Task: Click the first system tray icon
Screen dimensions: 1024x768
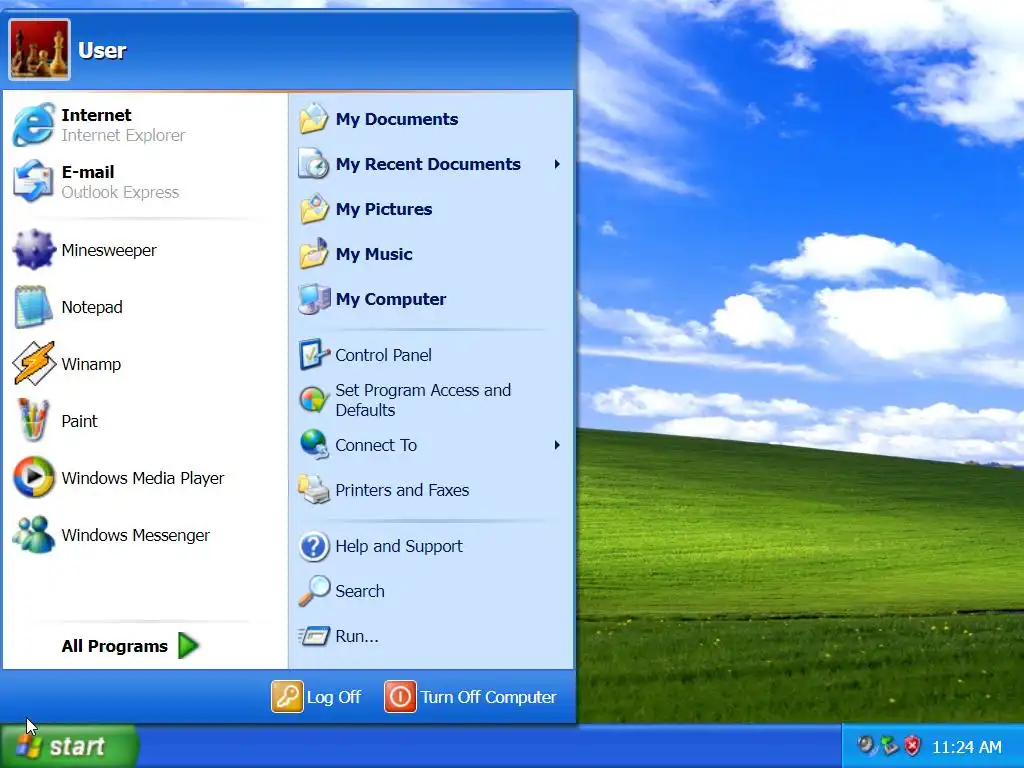Action: (866, 745)
